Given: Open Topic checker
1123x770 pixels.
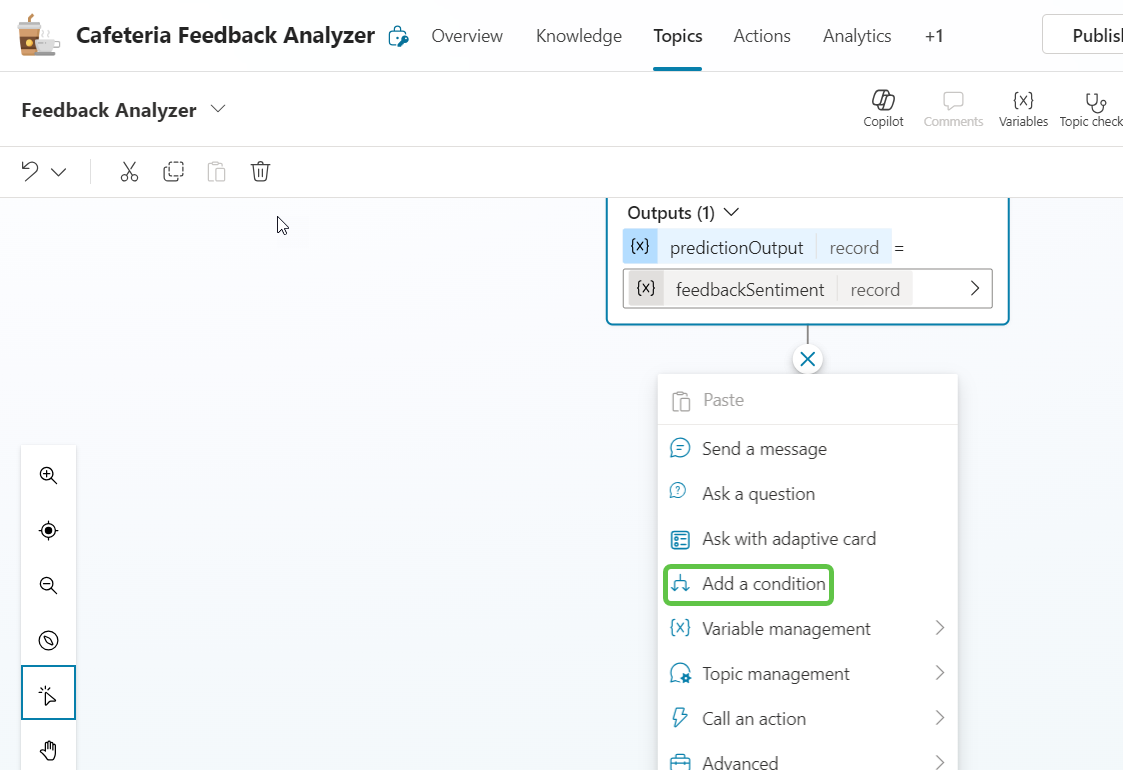Looking at the screenshot, I should coord(1094,109).
